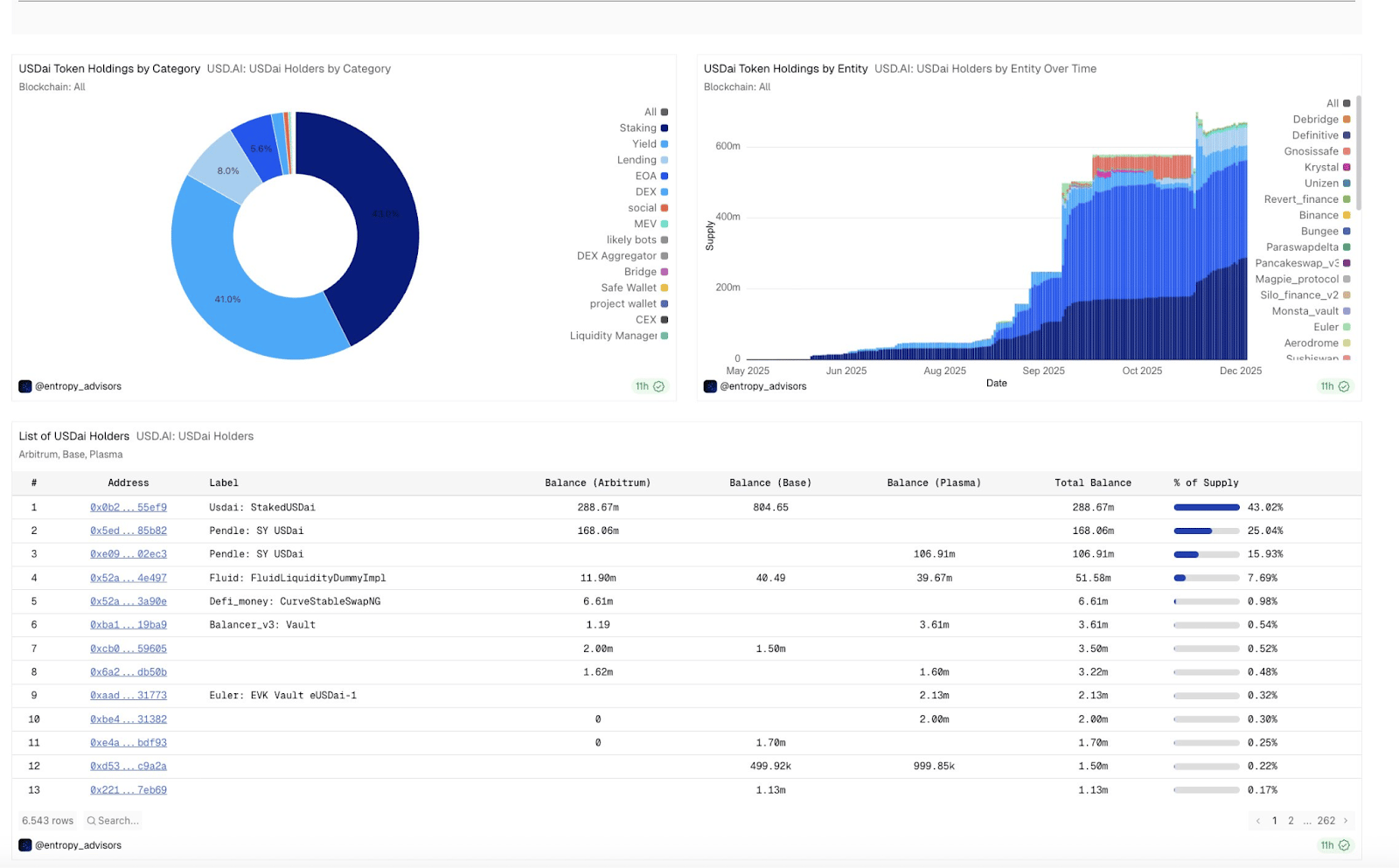Toggle Debridge series in entity legend

[x=1321, y=120]
